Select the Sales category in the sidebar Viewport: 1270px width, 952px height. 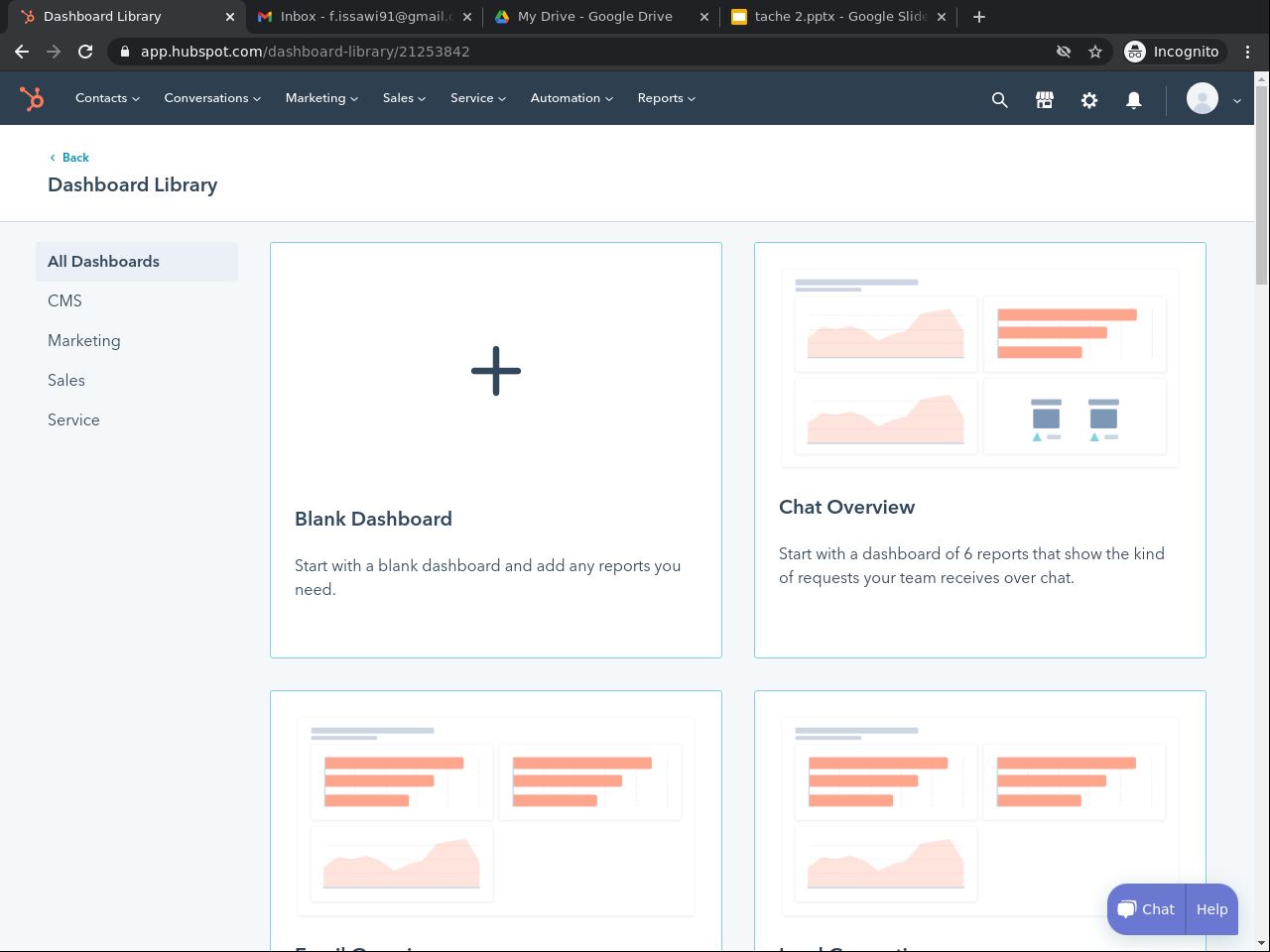66,380
